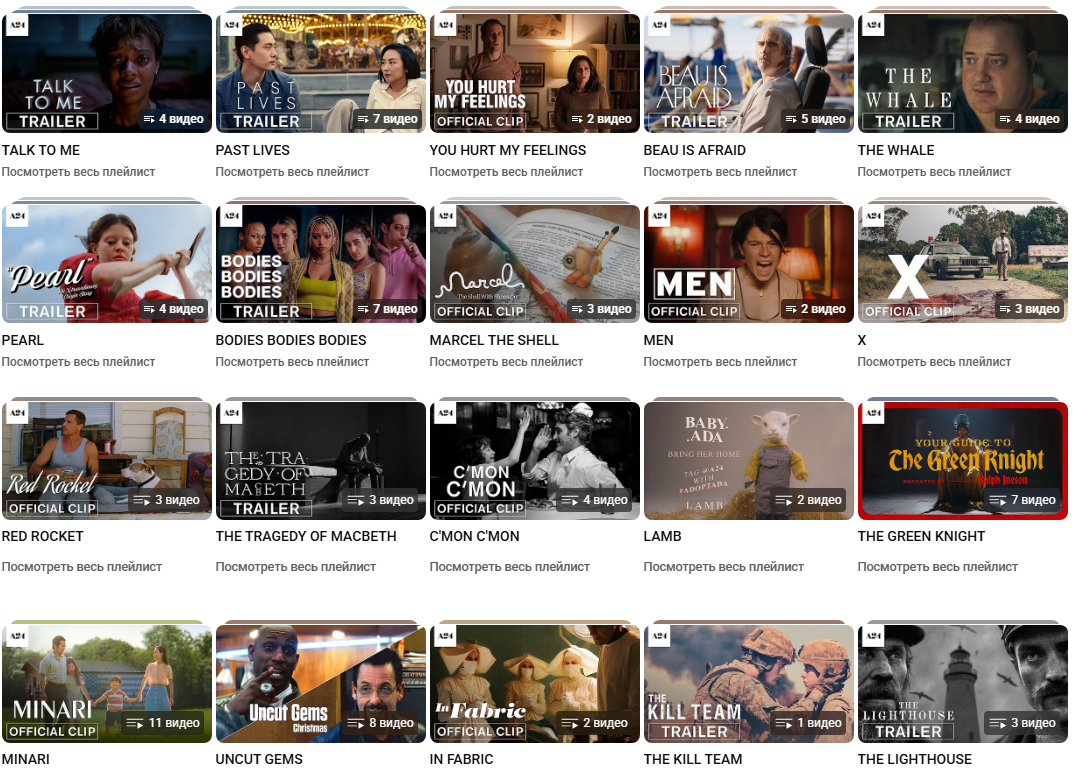View full playlist under MEN
This screenshot has height=770, width=1079.
(x=720, y=362)
